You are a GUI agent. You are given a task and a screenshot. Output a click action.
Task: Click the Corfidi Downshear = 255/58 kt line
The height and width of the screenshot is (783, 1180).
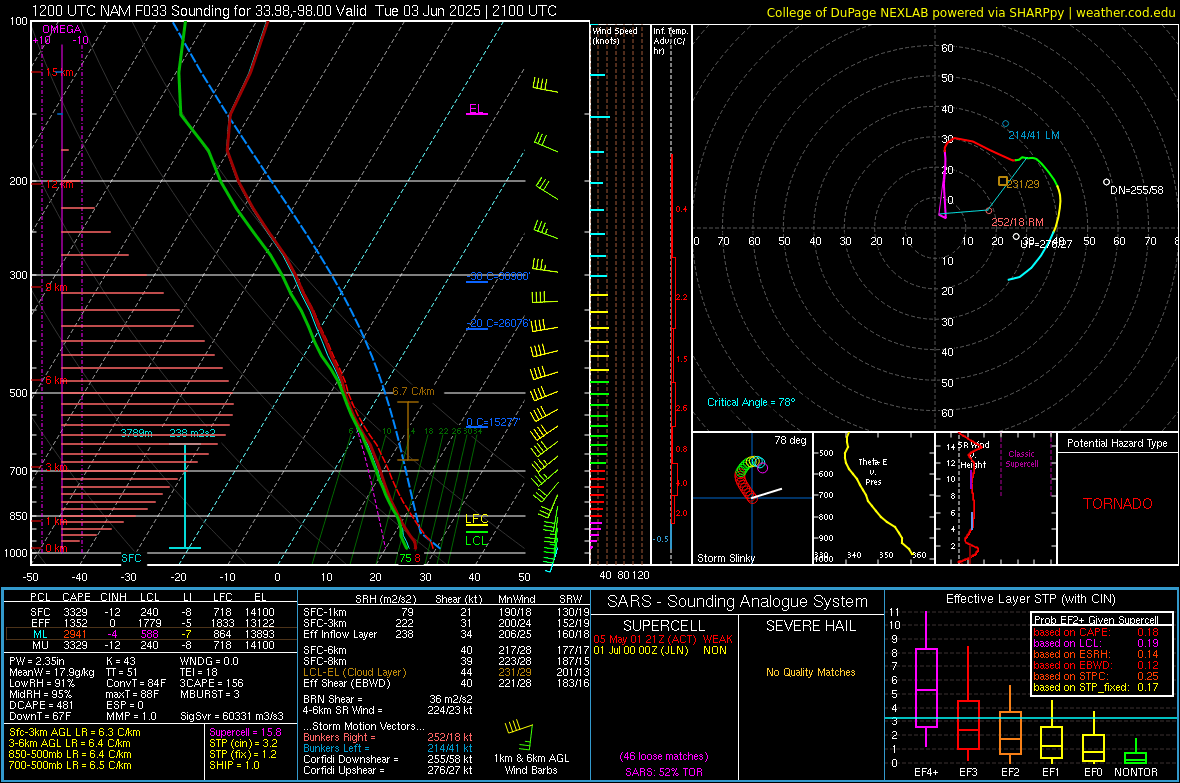(x=388, y=759)
